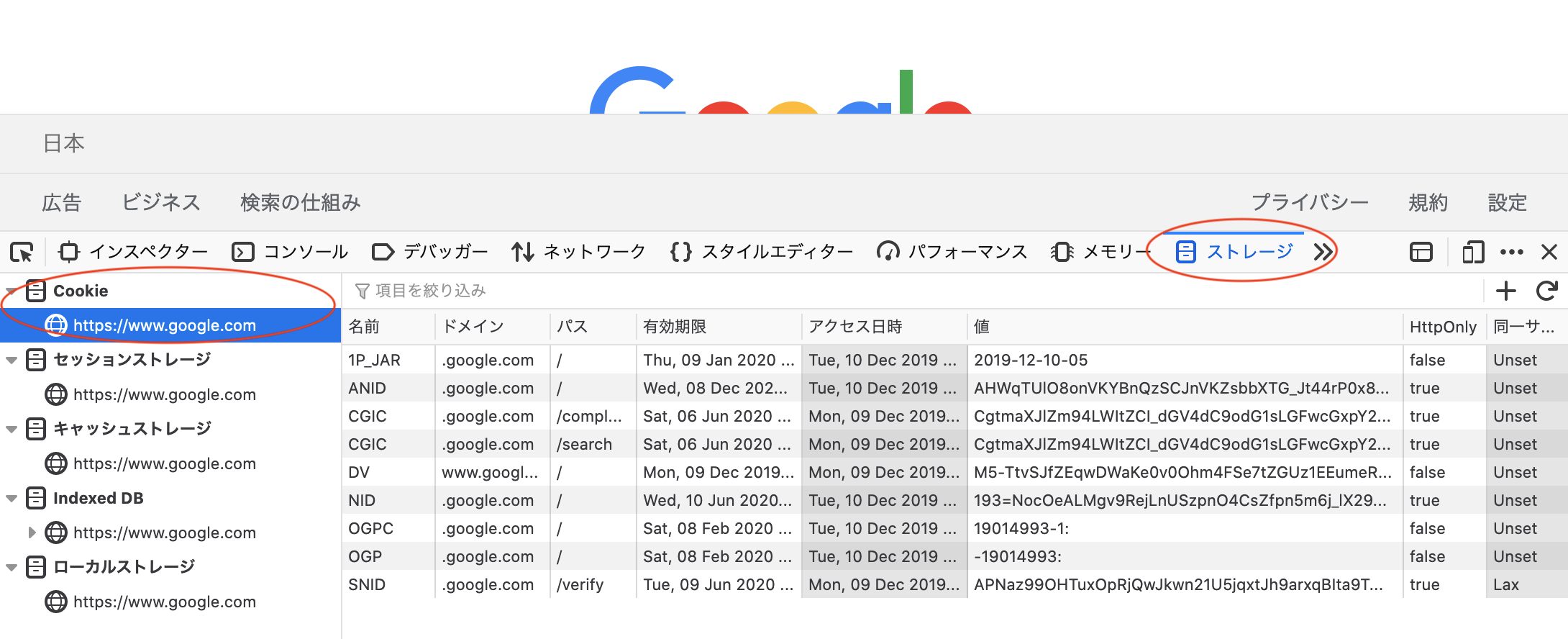This screenshot has height=639, width=1568.
Task: Open the スタイルエディター tab
Action: [x=761, y=252]
